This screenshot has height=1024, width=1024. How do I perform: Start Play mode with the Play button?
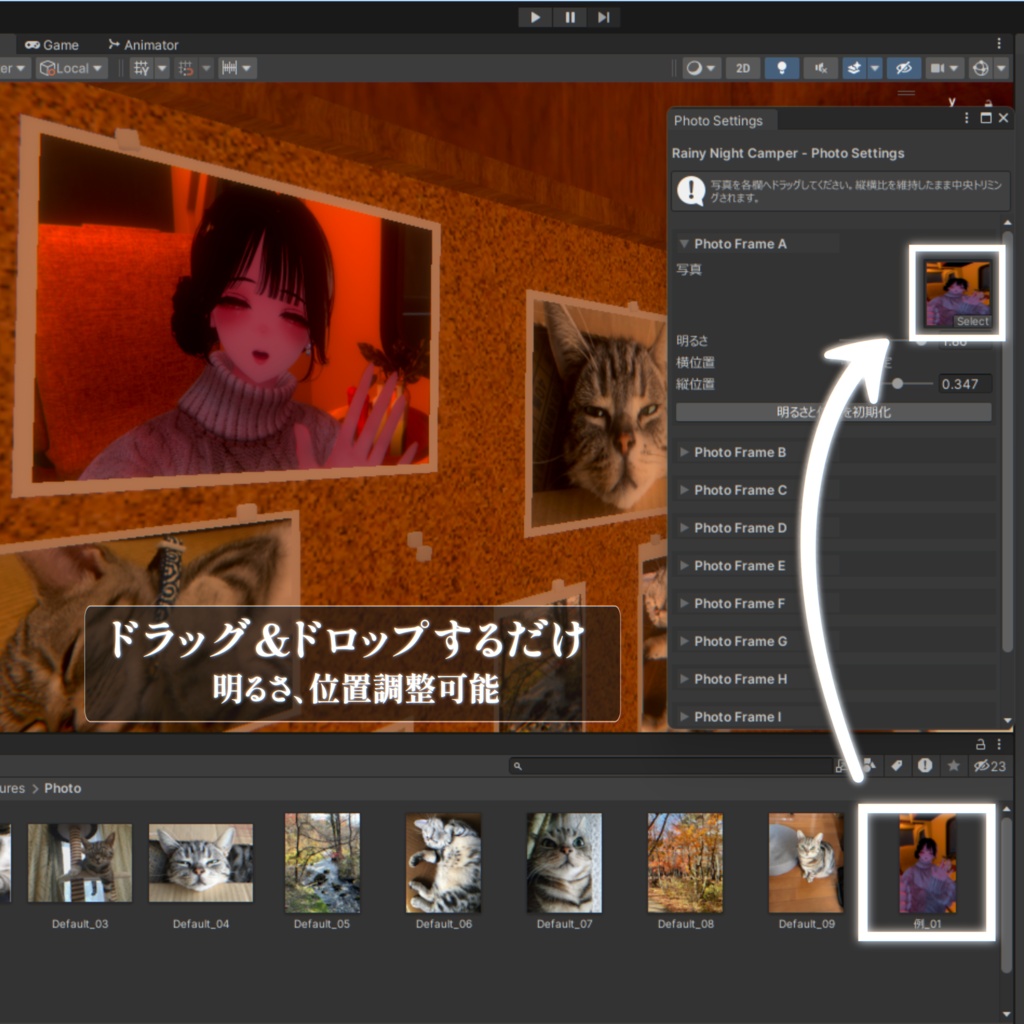point(535,17)
